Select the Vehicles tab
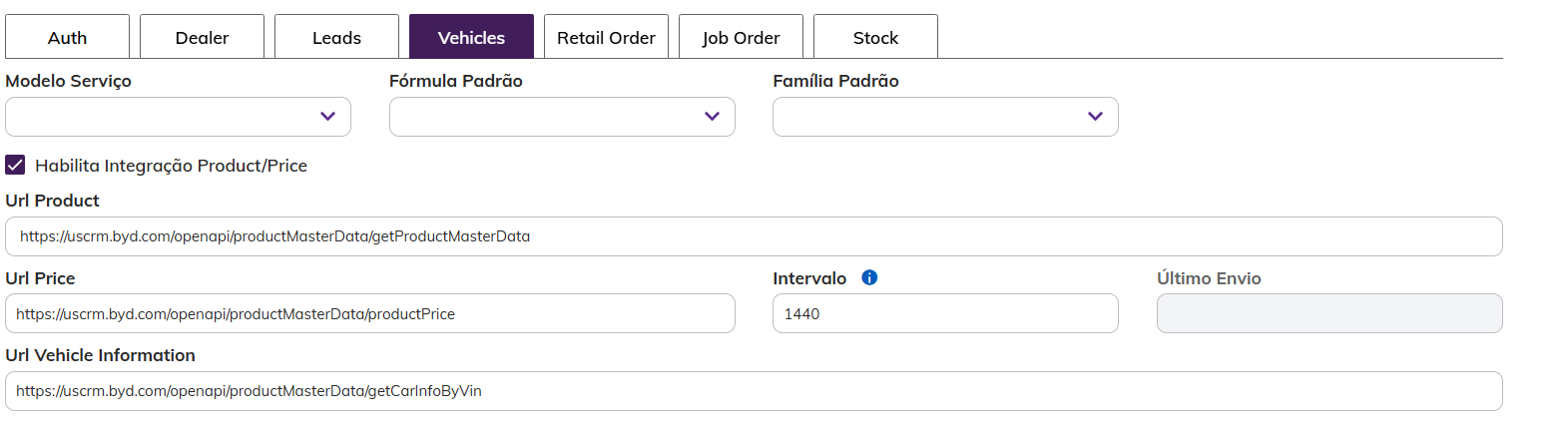1568x436 pixels. [x=471, y=37]
